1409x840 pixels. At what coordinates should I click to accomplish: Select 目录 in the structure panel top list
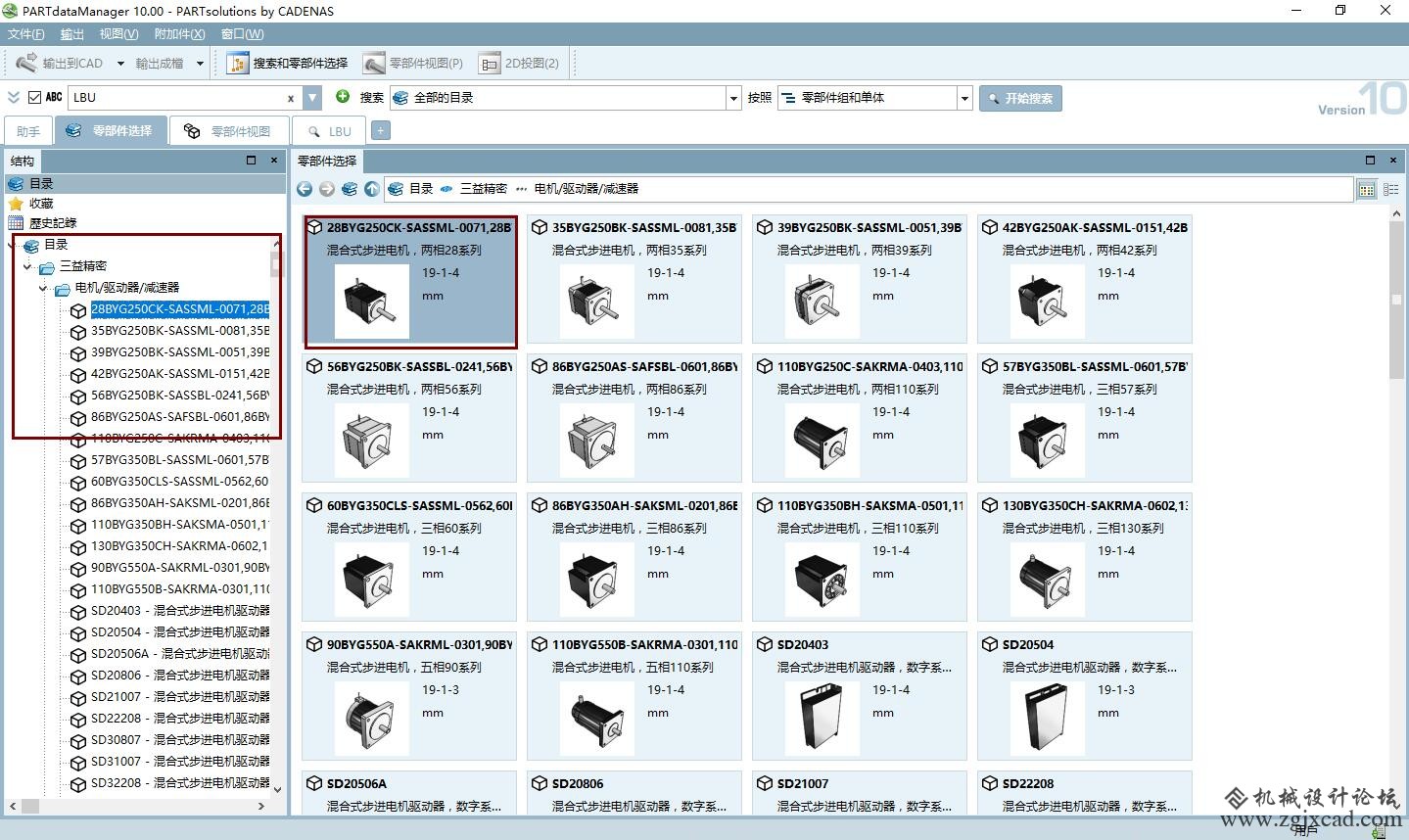[144, 183]
